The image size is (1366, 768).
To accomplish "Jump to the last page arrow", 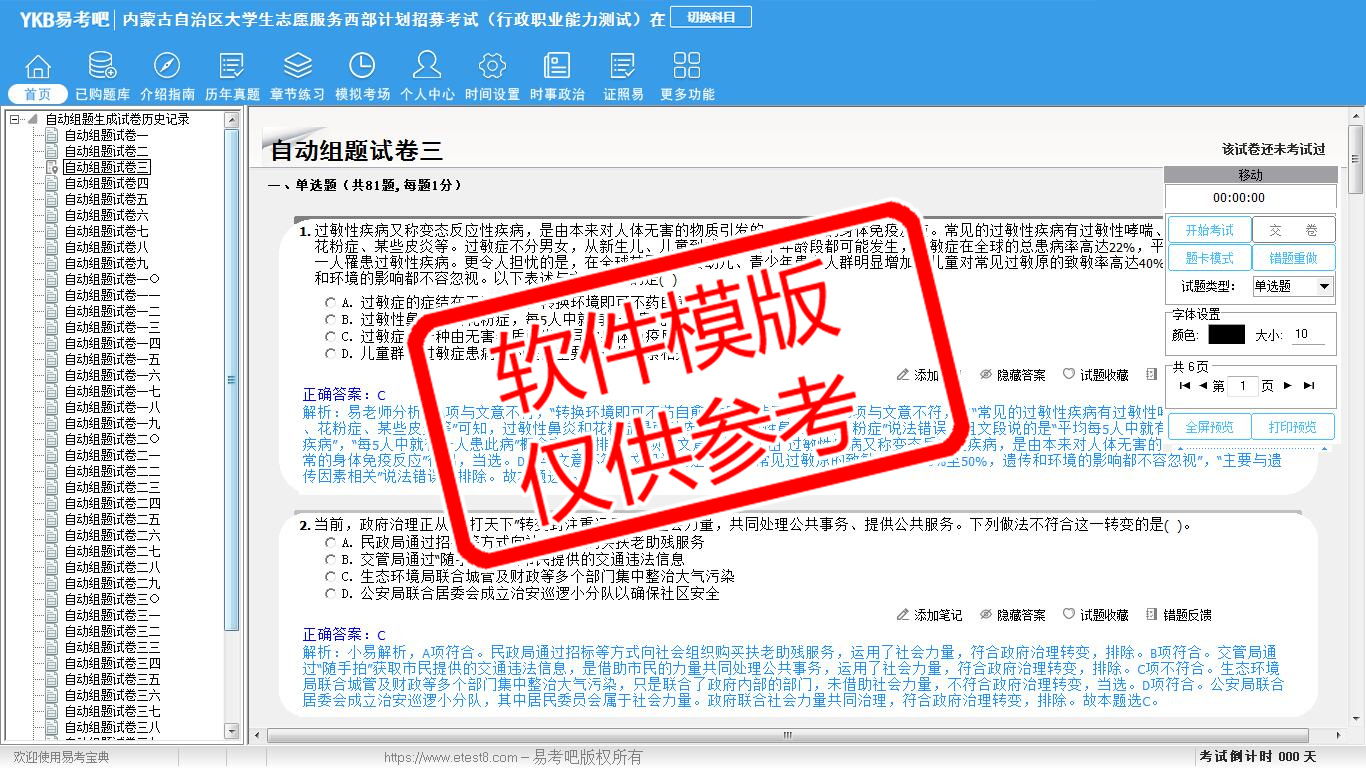I will pyautogui.click(x=1309, y=386).
